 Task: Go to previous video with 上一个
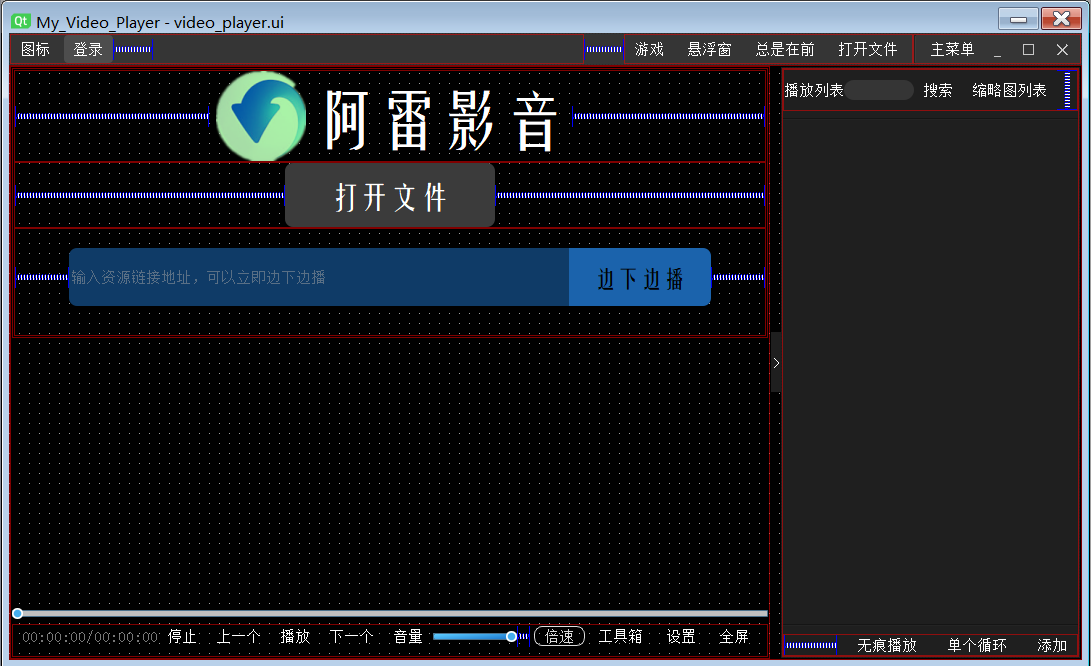(x=239, y=637)
